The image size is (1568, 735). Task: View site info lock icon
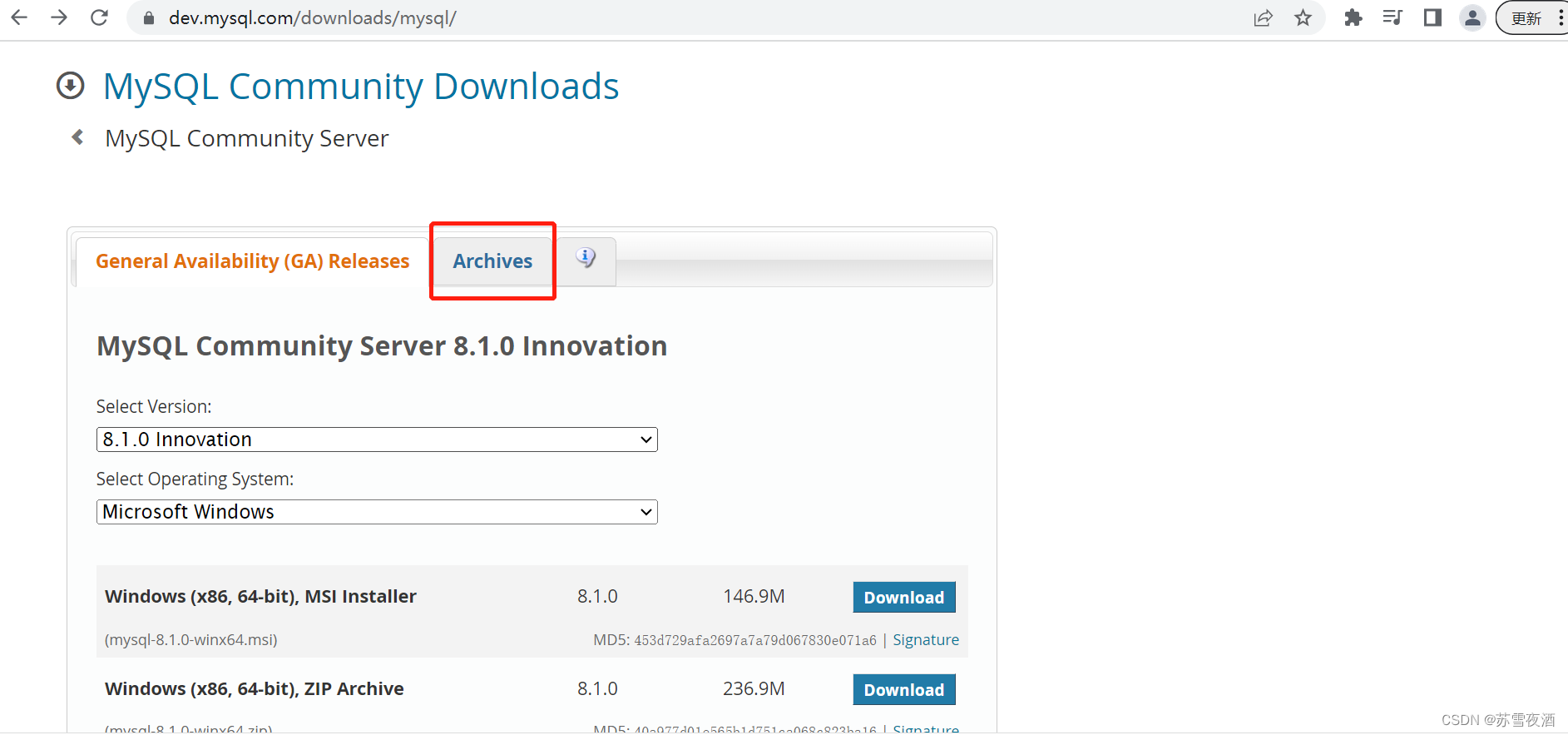click(149, 18)
